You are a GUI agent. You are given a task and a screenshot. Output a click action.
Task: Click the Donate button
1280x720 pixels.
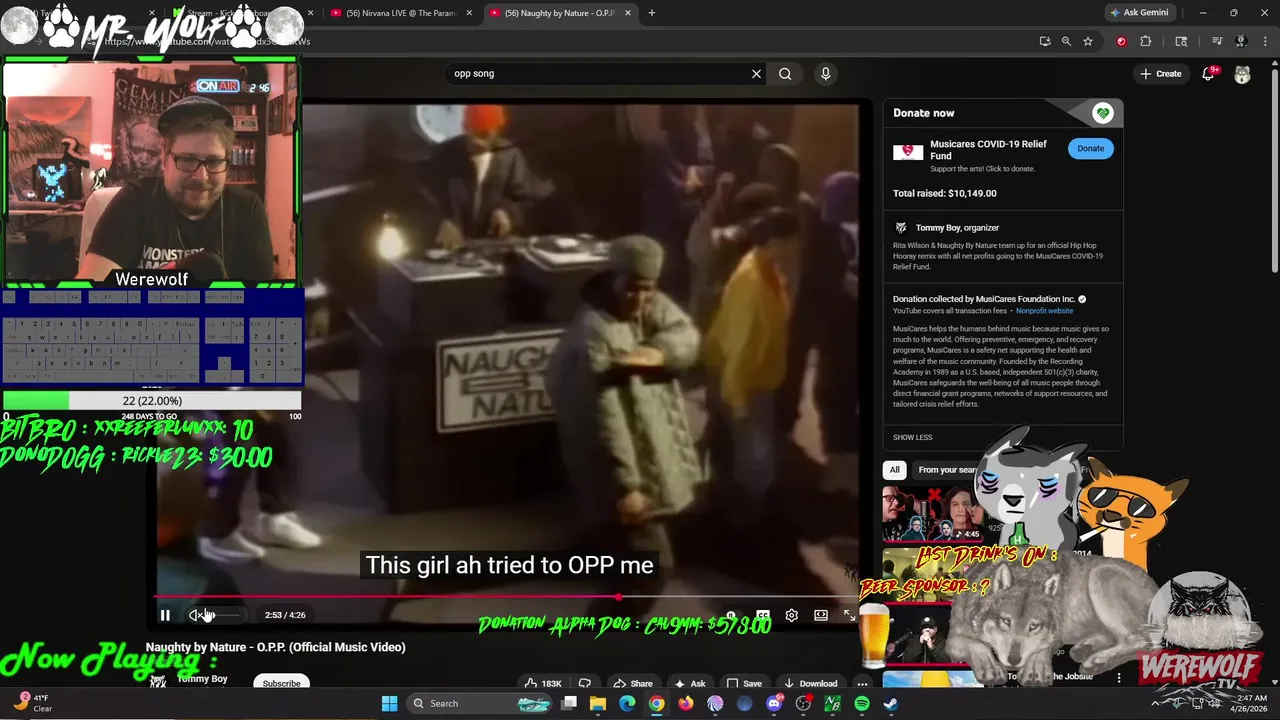pos(1090,148)
